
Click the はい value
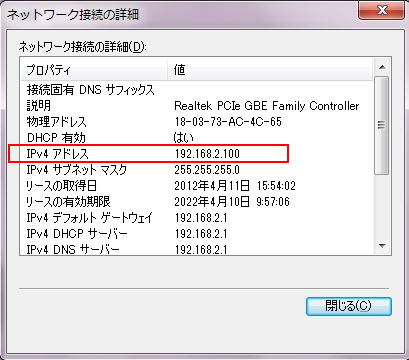(x=183, y=138)
